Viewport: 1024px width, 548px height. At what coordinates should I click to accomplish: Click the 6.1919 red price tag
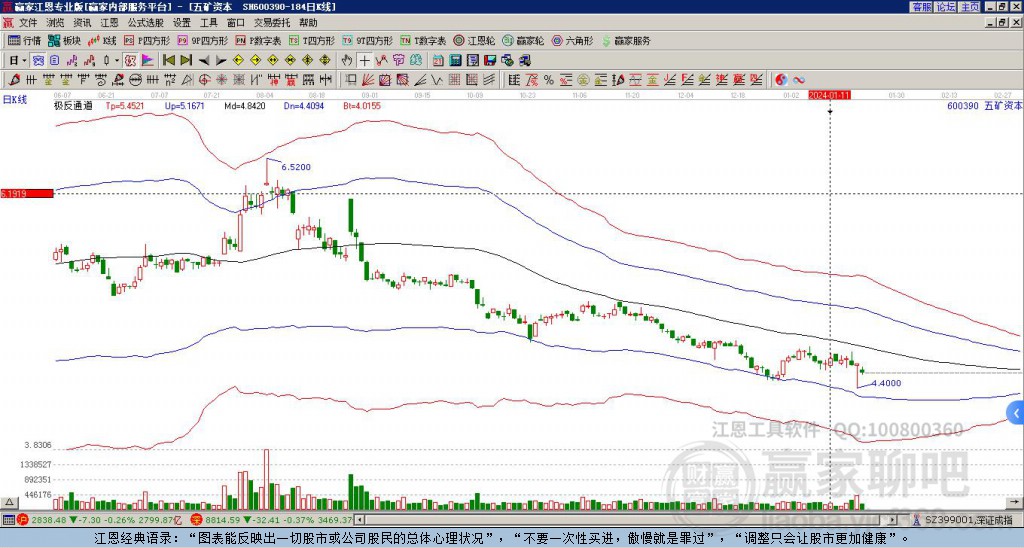pyautogui.click(x=27, y=193)
